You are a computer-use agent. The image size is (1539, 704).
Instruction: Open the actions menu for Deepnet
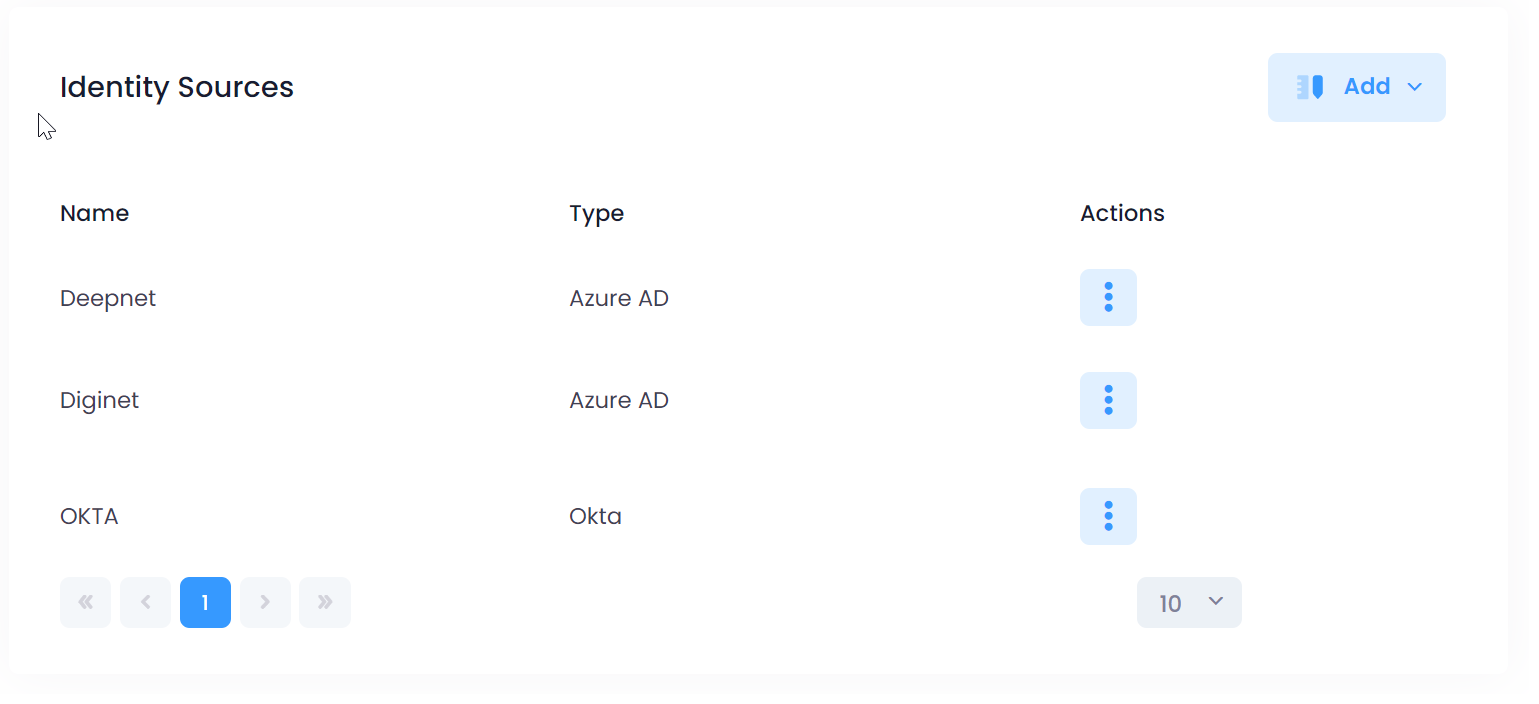(1108, 297)
